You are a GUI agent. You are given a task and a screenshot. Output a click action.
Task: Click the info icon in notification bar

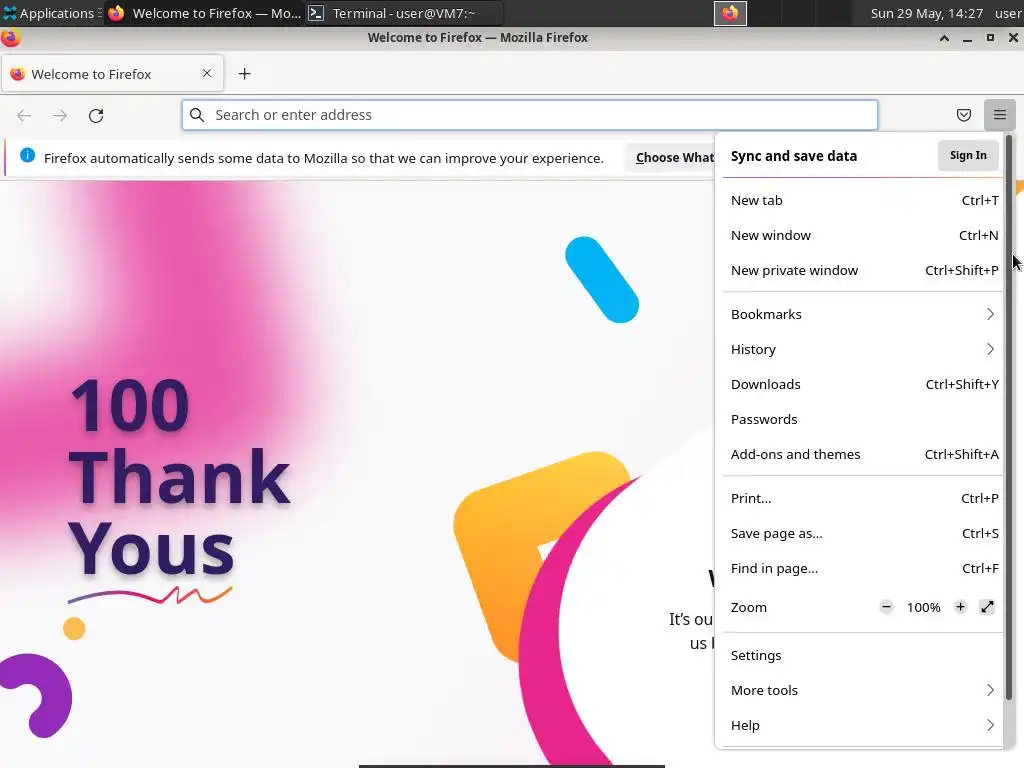pyautogui.click(x=27, y=155)
